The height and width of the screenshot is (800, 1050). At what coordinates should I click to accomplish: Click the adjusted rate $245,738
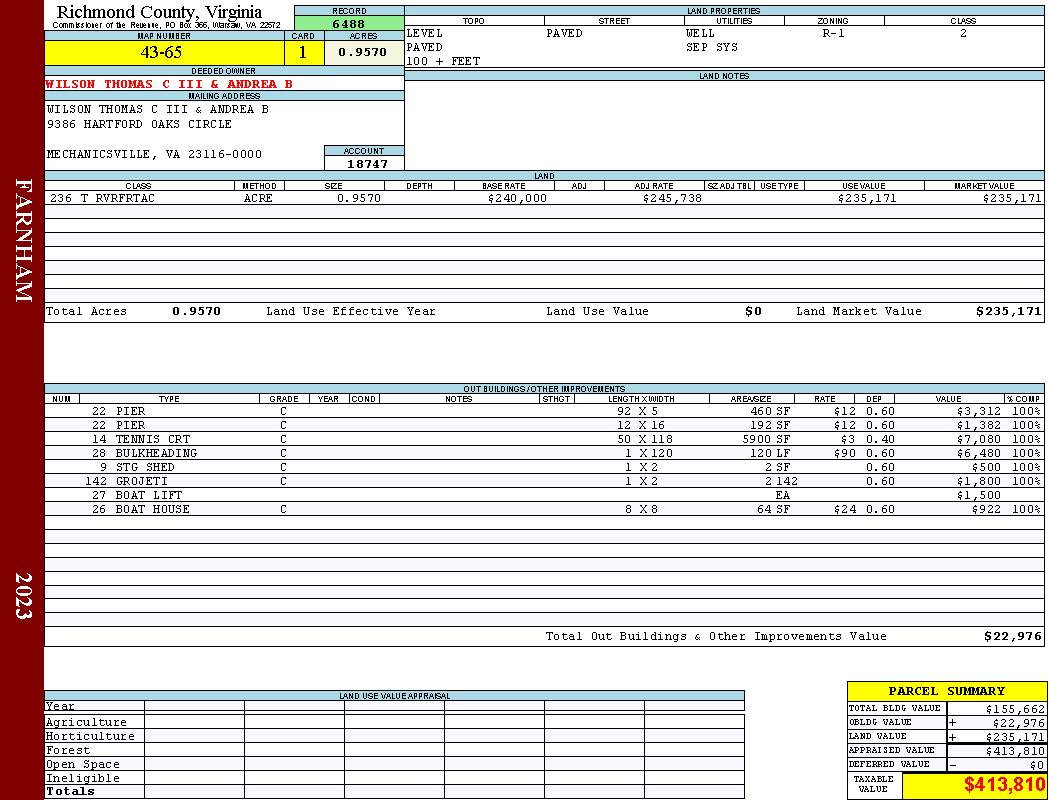[672, 198]
